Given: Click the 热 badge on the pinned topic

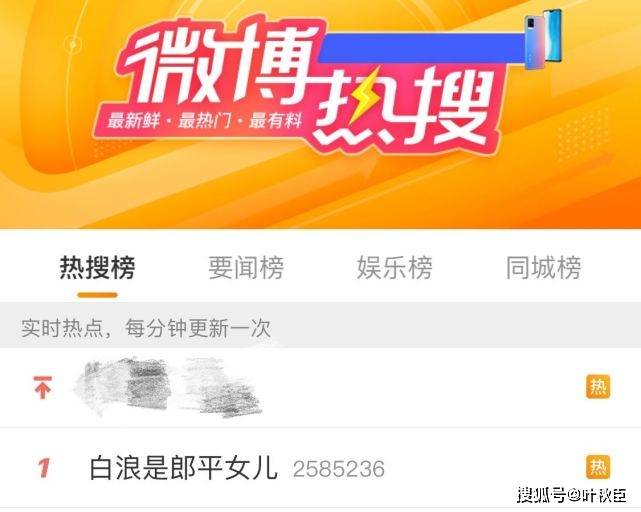Looking at the screenshot, I should pos(598,386).
